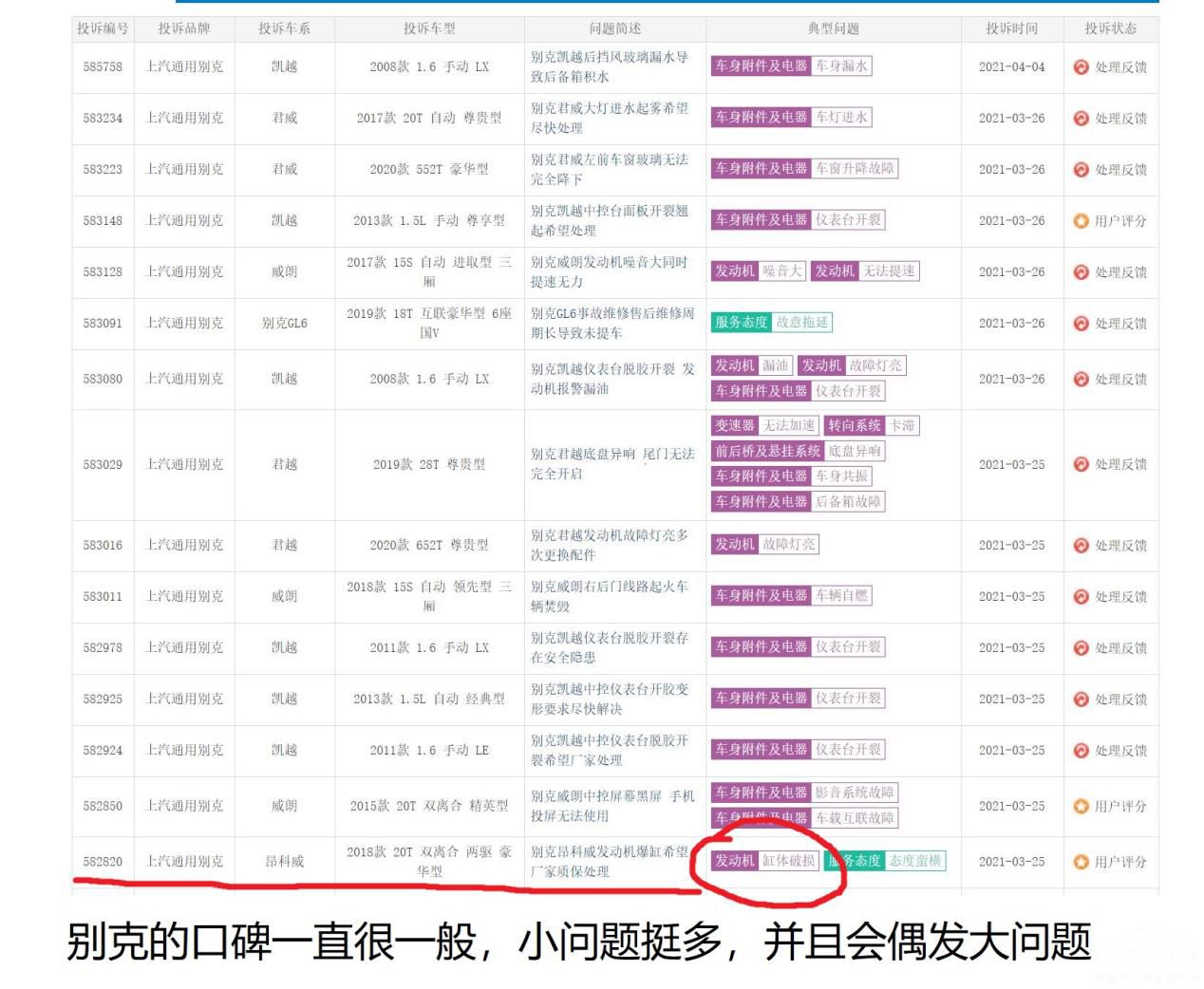This screenshot has width=1204, height=989.
Task: Click status icon in row 582925
Action: [1081, 699]
